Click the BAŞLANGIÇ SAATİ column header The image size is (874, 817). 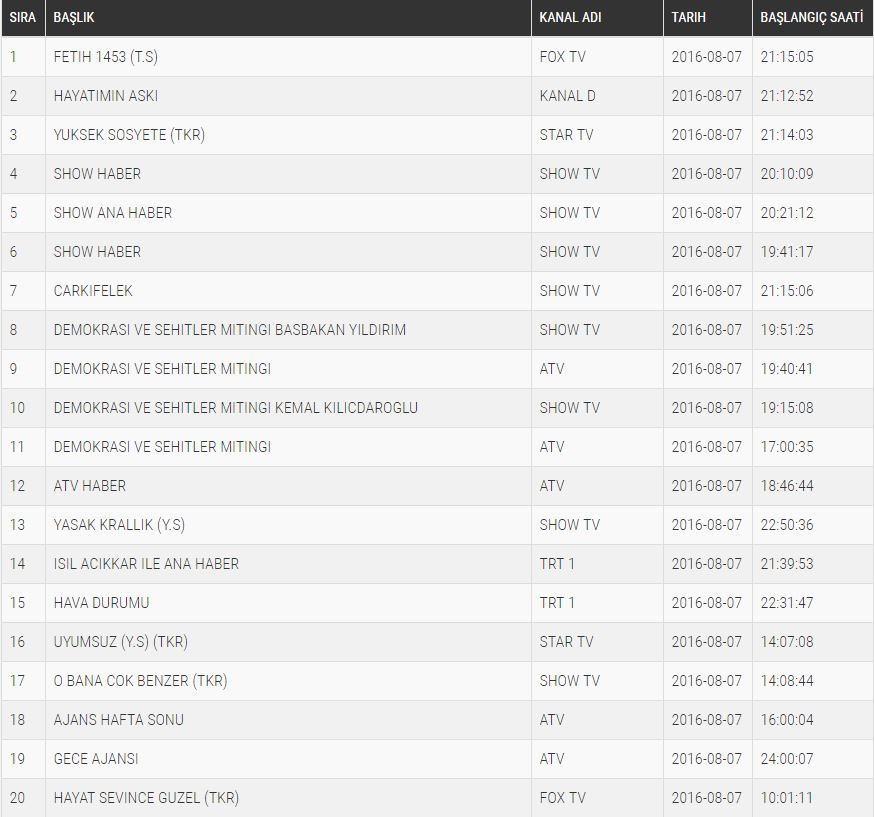point(811,18)
